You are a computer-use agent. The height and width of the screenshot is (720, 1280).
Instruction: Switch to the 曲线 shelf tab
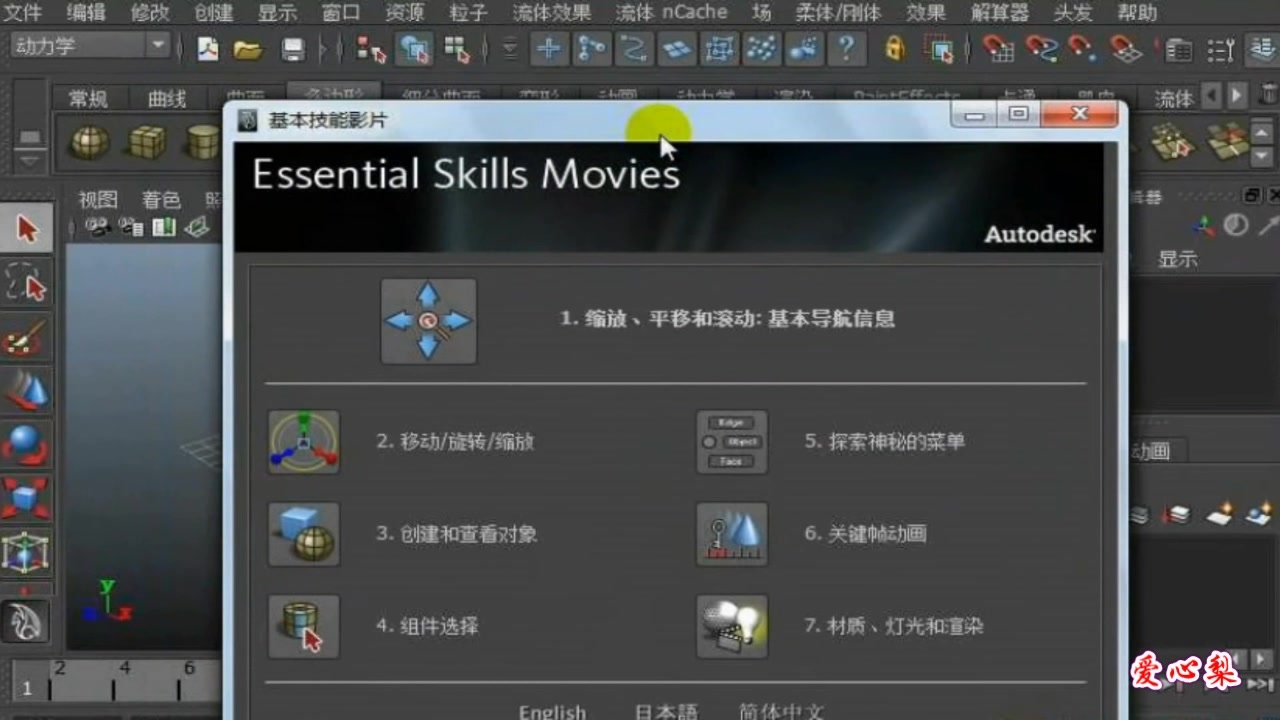(167, 98)
